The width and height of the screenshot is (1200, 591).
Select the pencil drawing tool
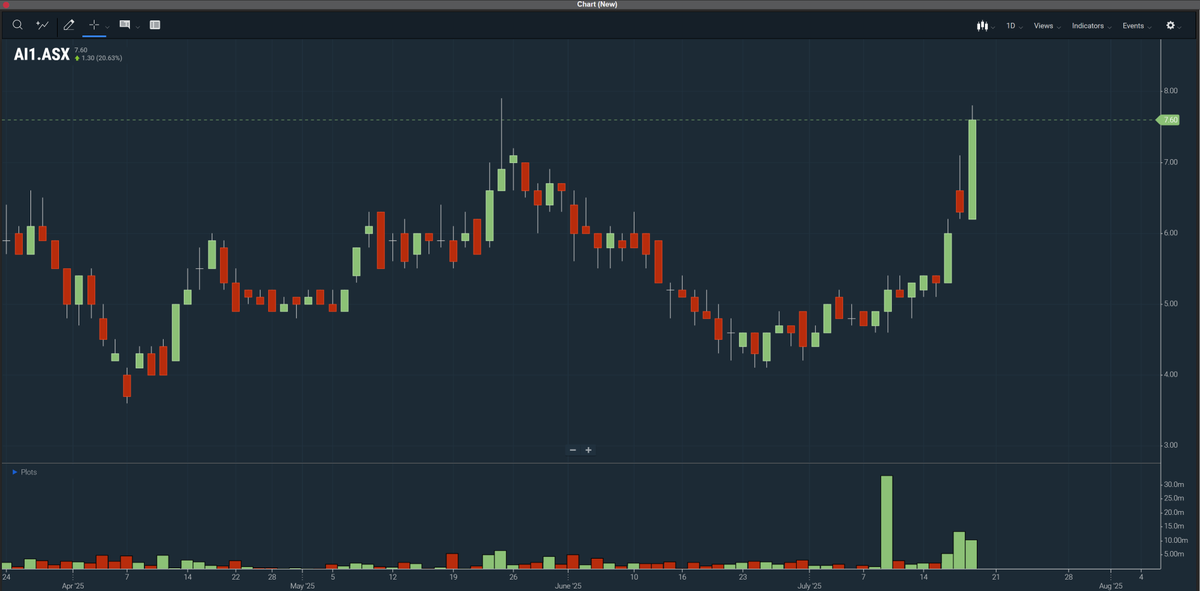[69, 25]
